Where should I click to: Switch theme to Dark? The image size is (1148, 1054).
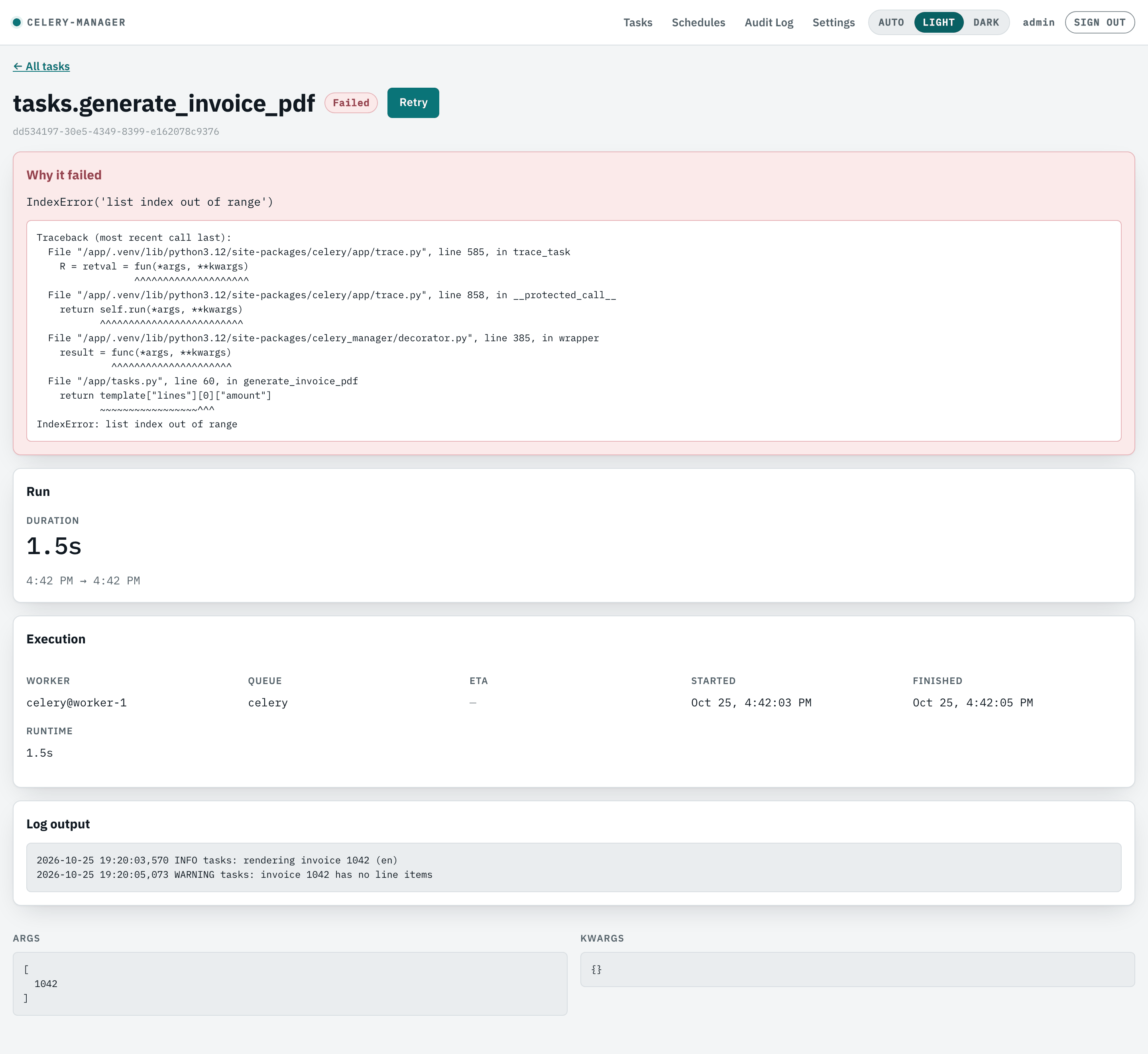coord(985,22)
